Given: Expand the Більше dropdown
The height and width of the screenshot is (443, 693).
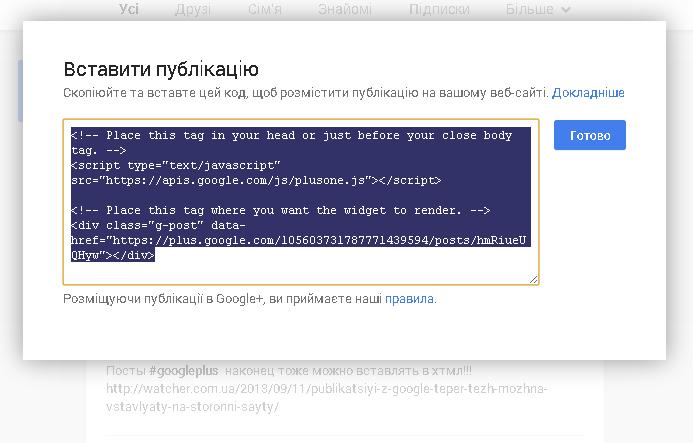Looking at the screenshot, I should [538, 9].
